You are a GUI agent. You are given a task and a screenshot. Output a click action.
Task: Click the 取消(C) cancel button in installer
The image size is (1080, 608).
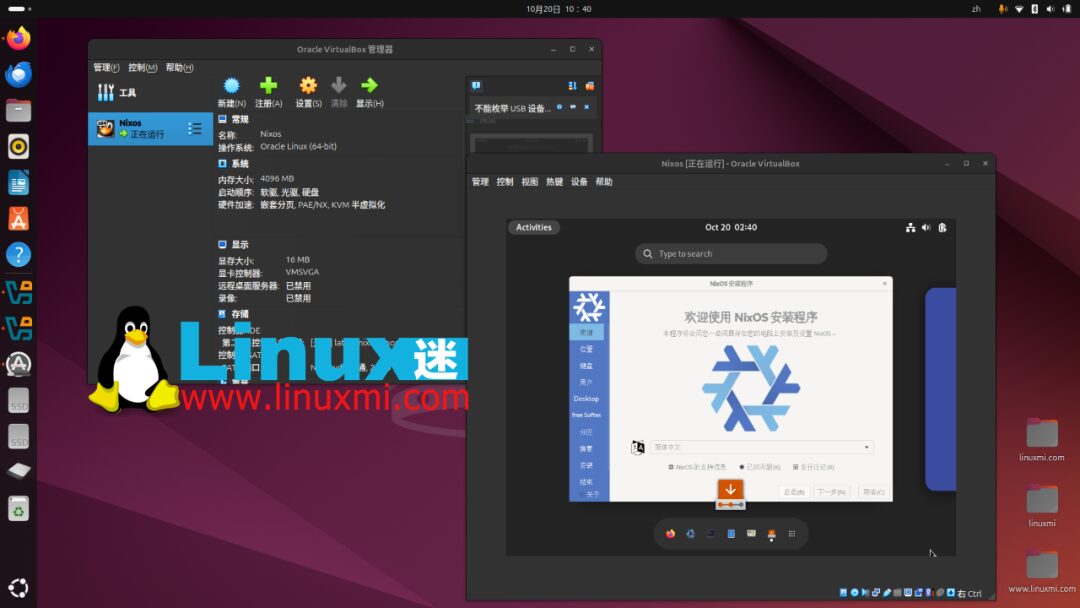click(873, 492)
